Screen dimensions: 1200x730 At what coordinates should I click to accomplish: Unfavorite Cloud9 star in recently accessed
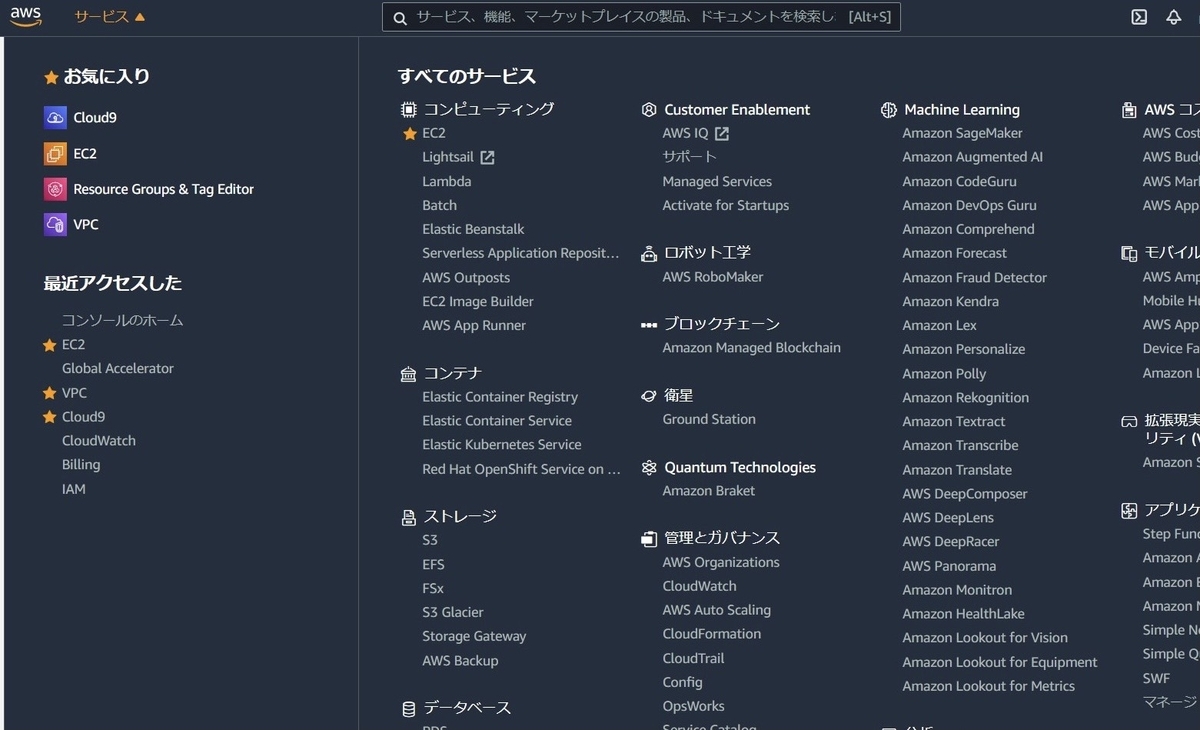pyautogui.click(x=49, y=417)
